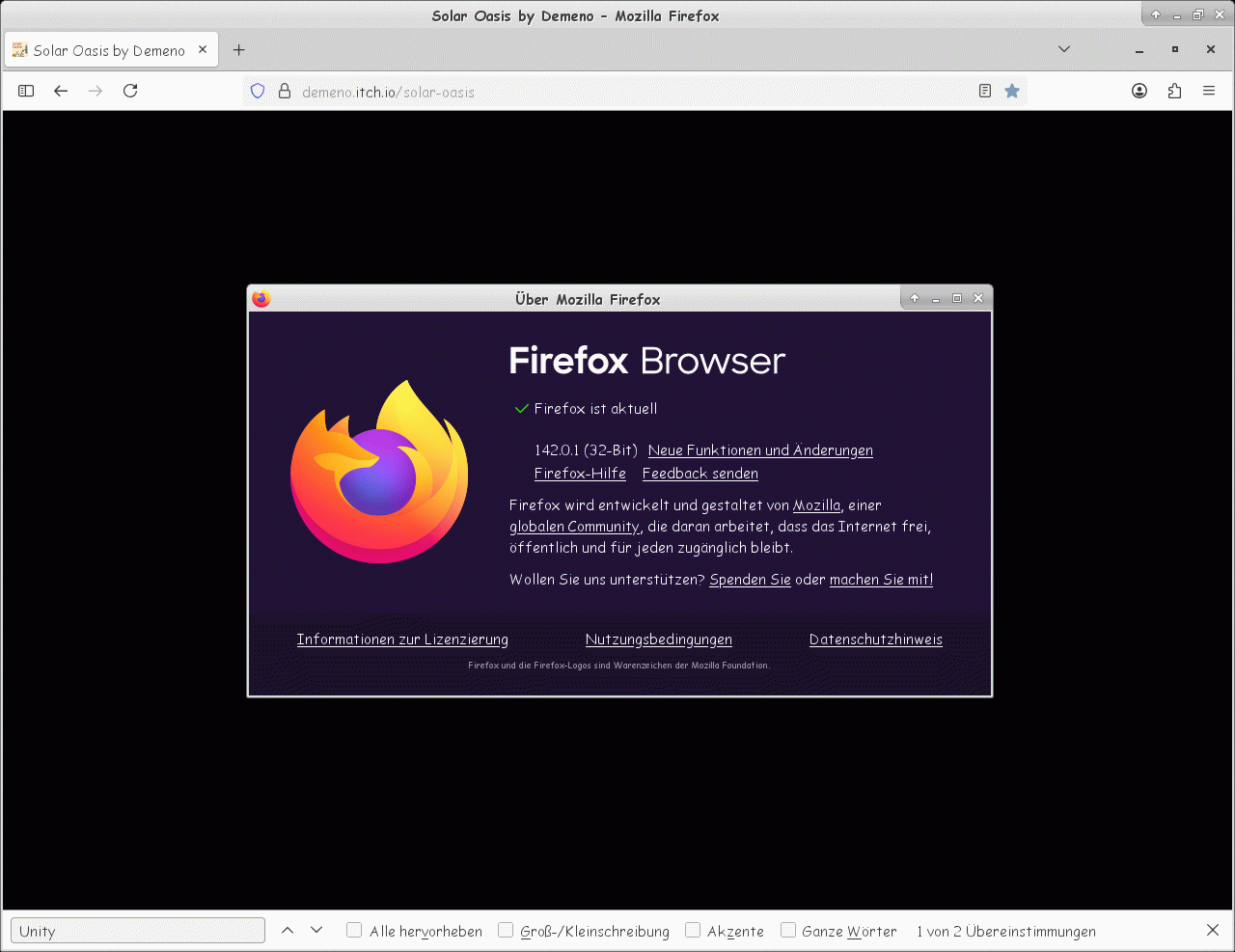1235x952 pixels.
Task: Click Firefox icon in dialog title bar
Action: point(261,299)
